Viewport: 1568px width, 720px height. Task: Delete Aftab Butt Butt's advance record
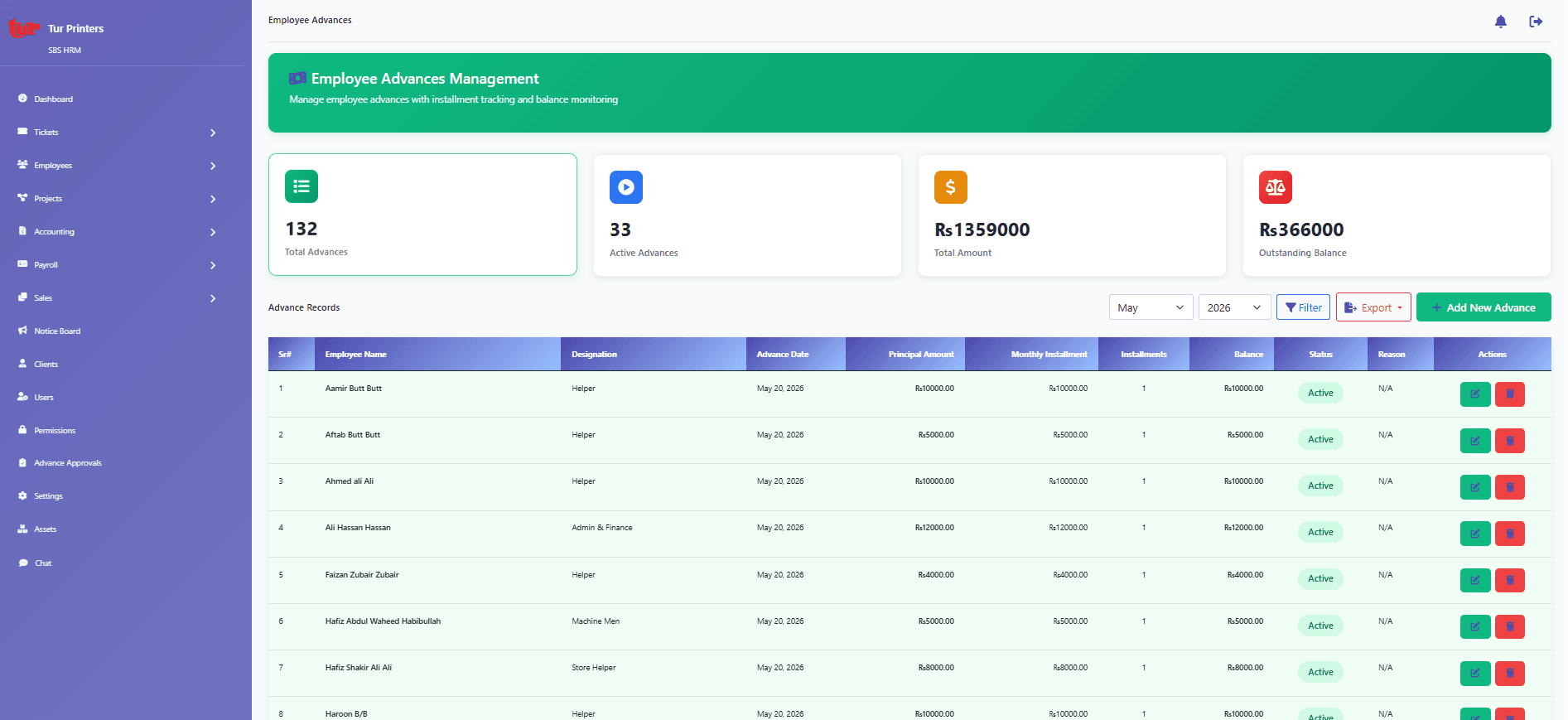coord(1510,441)
